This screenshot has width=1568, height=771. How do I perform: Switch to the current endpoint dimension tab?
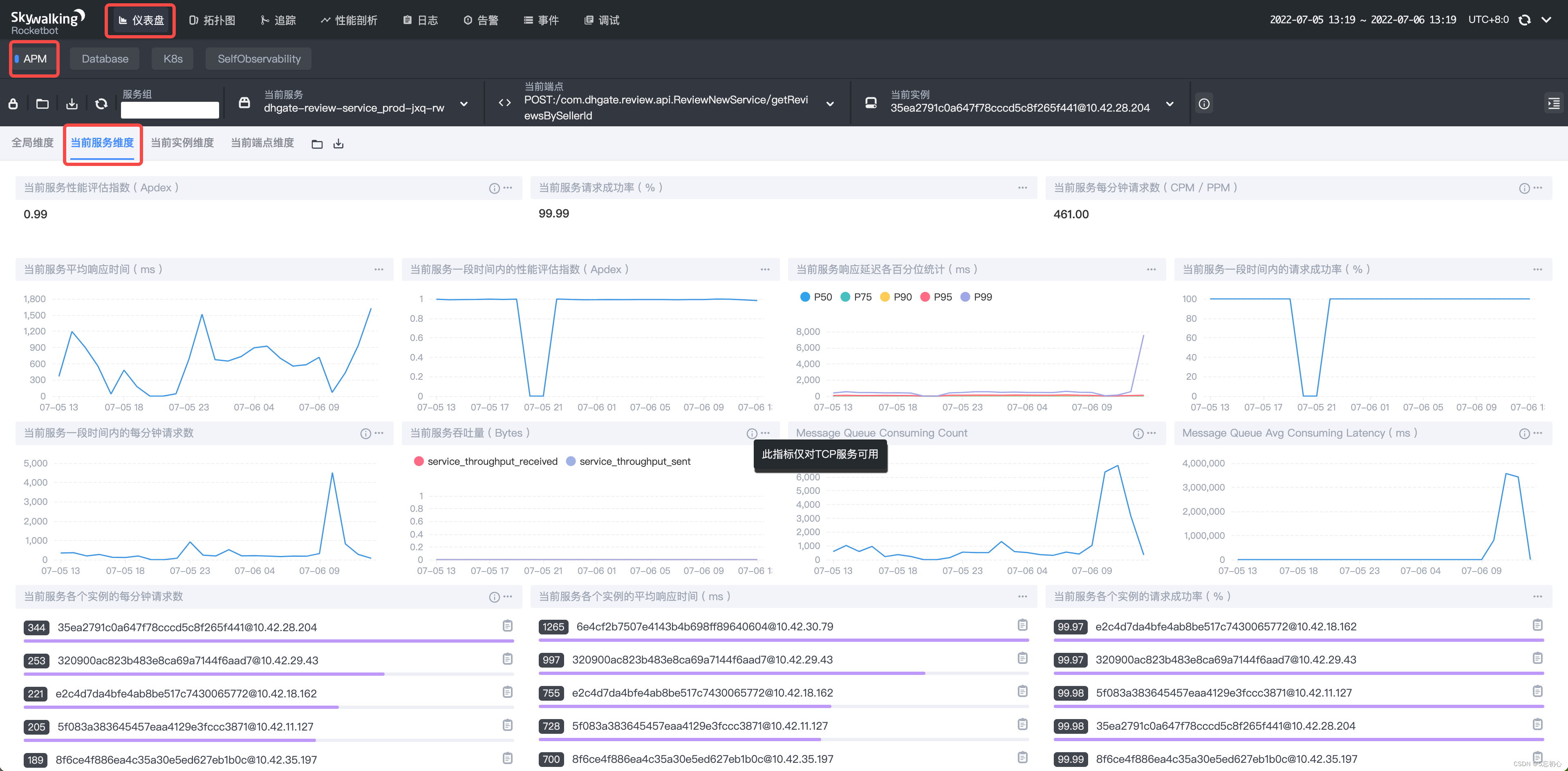click(x=262, y=143)
